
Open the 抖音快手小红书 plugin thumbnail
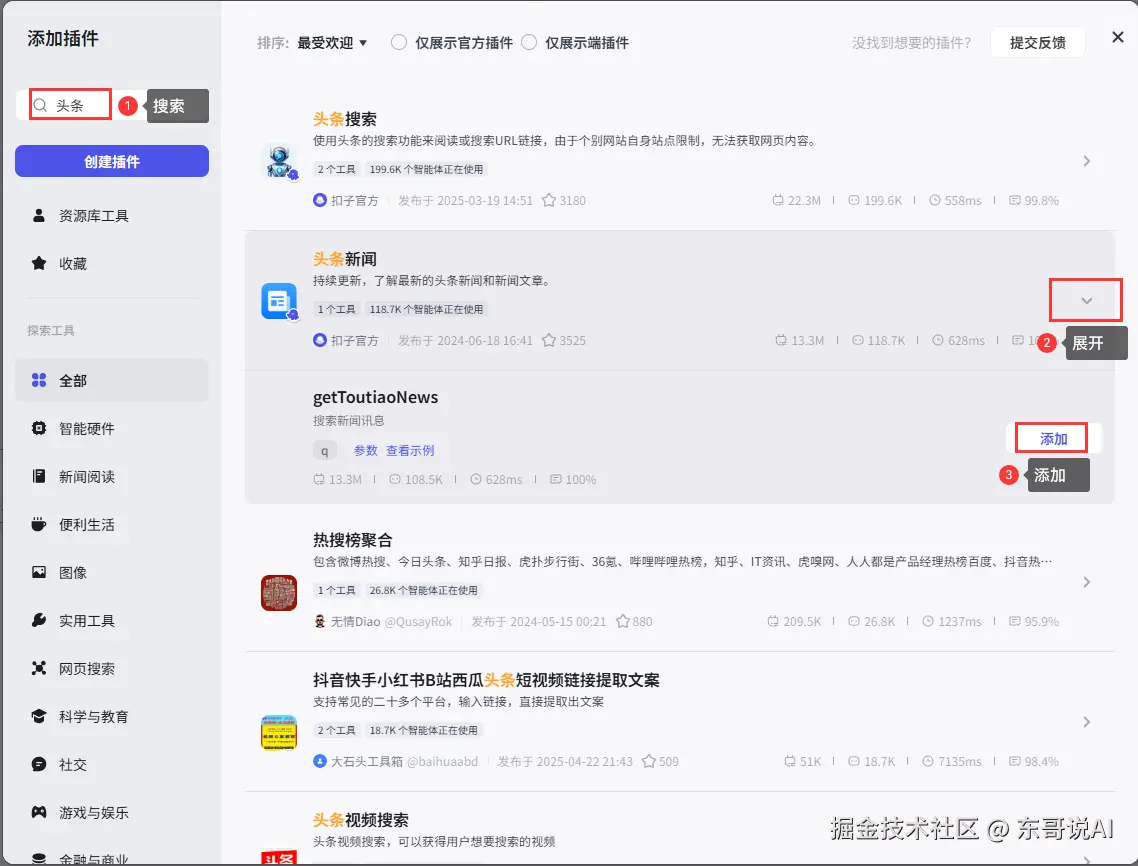pos(279,732)
